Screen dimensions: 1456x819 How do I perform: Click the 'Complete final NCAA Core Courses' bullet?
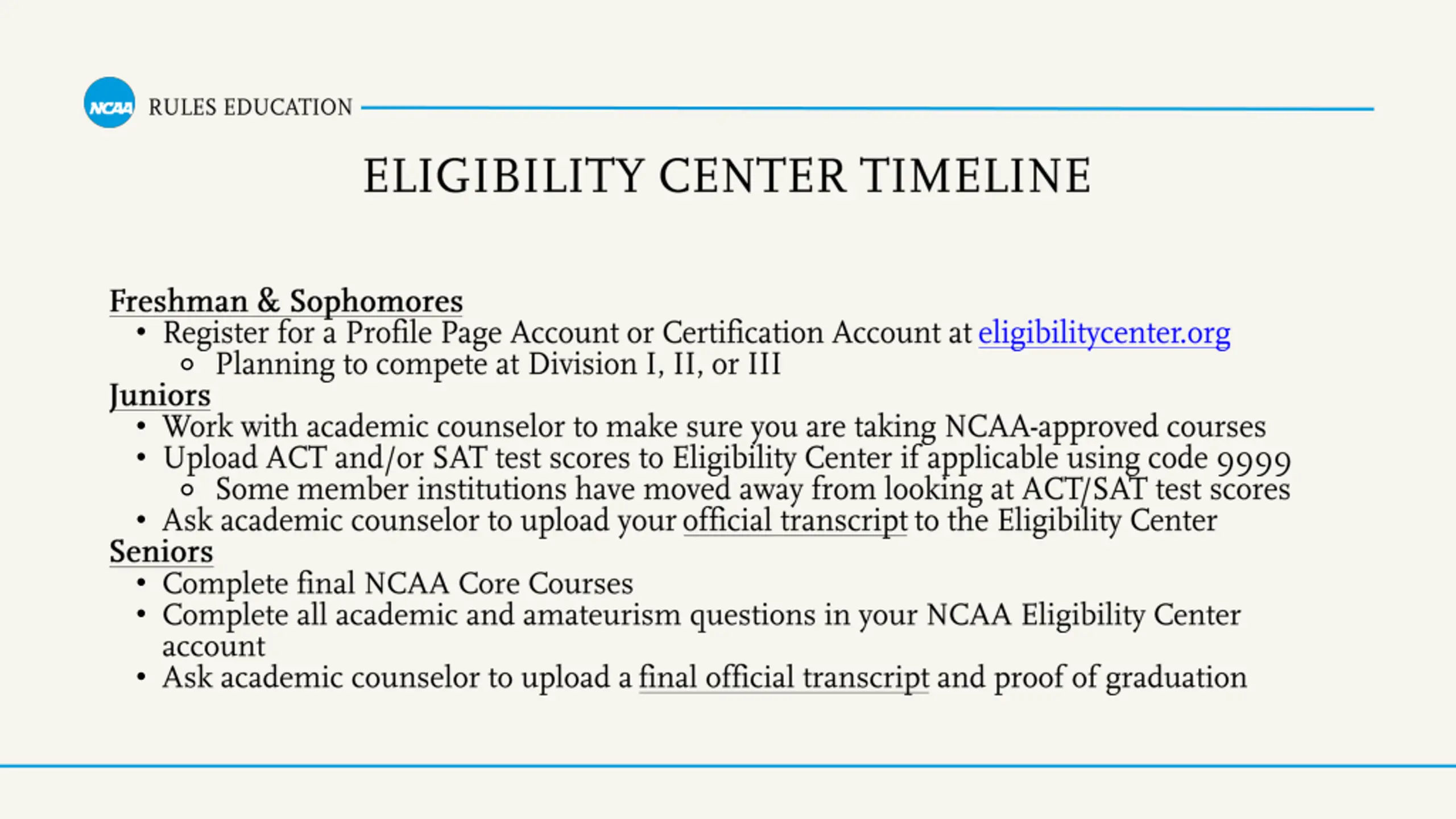click(398, 584)
